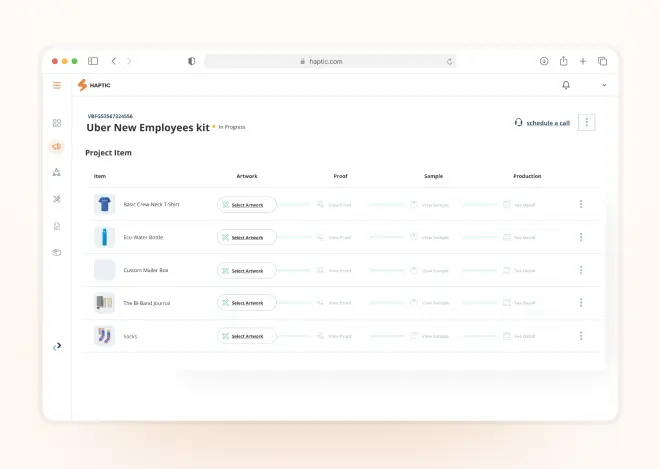Image resolution: width=660 pixels, height=469 pixels.
Task: Open a new browser tab
Action: 583,61
